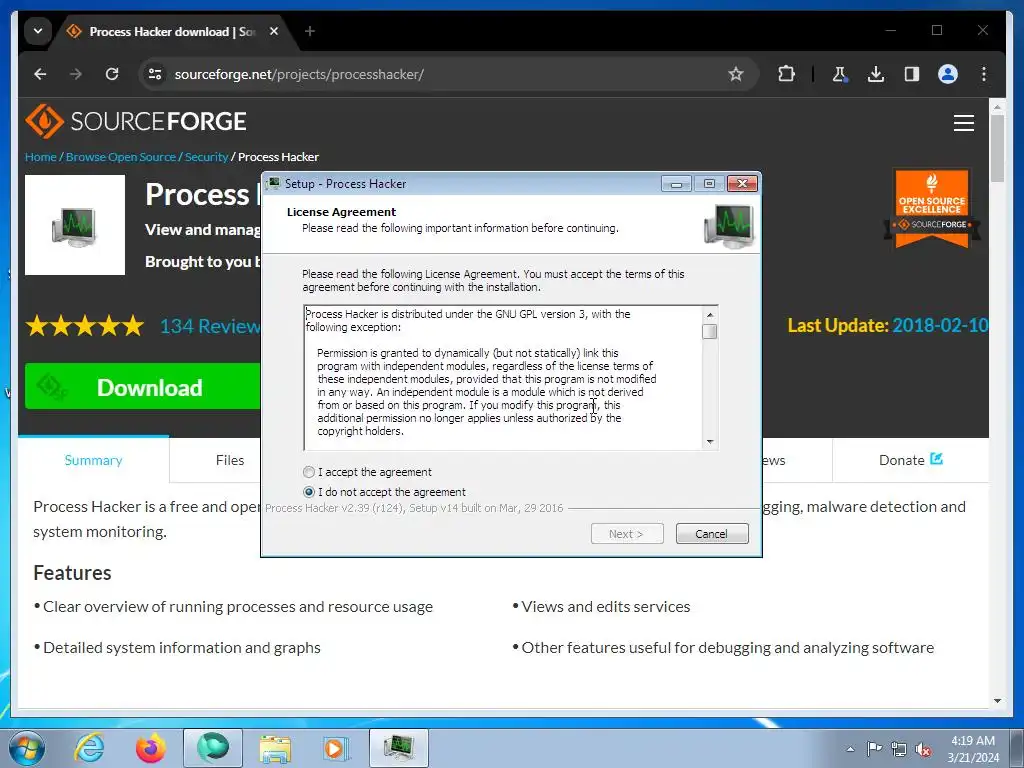
Task: Open Chrome profile avatar
Action: pyautogui.click(x=948, y=74)
